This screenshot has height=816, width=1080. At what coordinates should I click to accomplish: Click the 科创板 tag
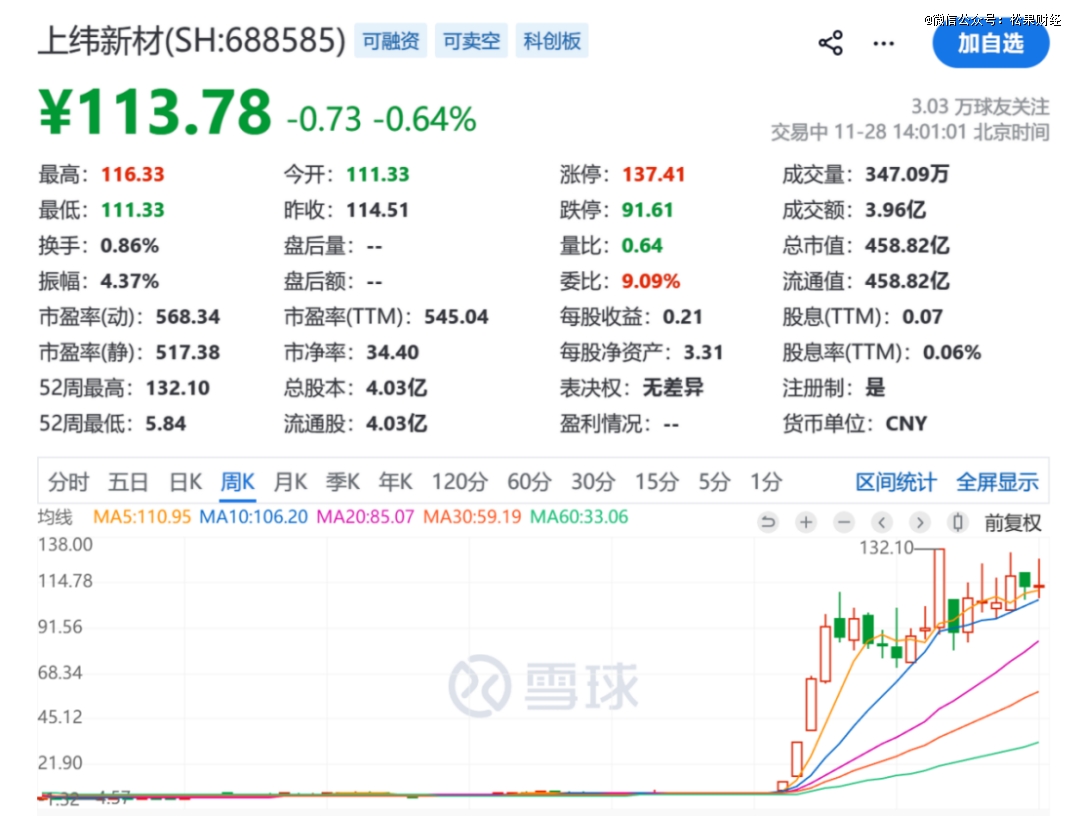pyautogui.click(x=552, y=42)
